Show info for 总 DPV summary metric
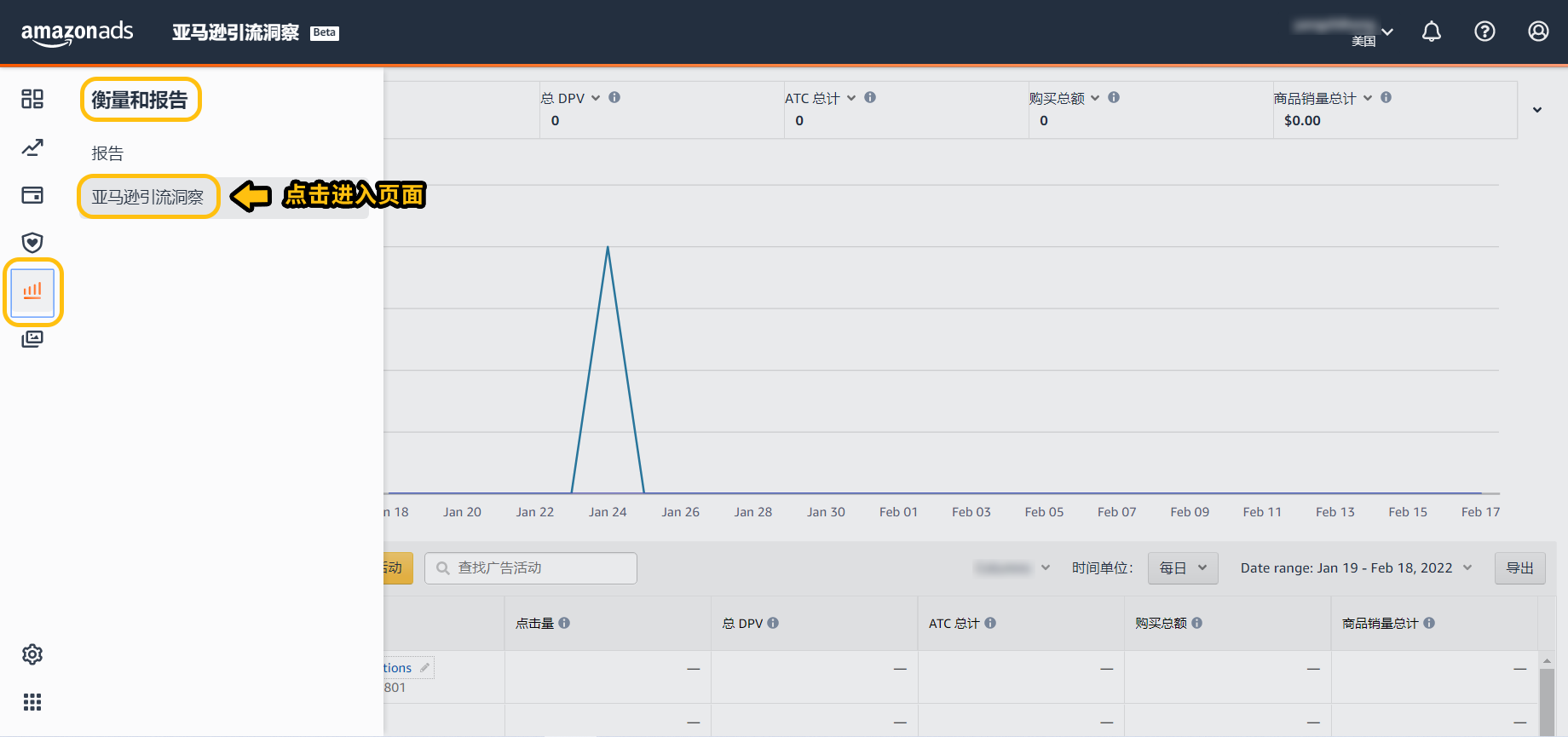 614,97
